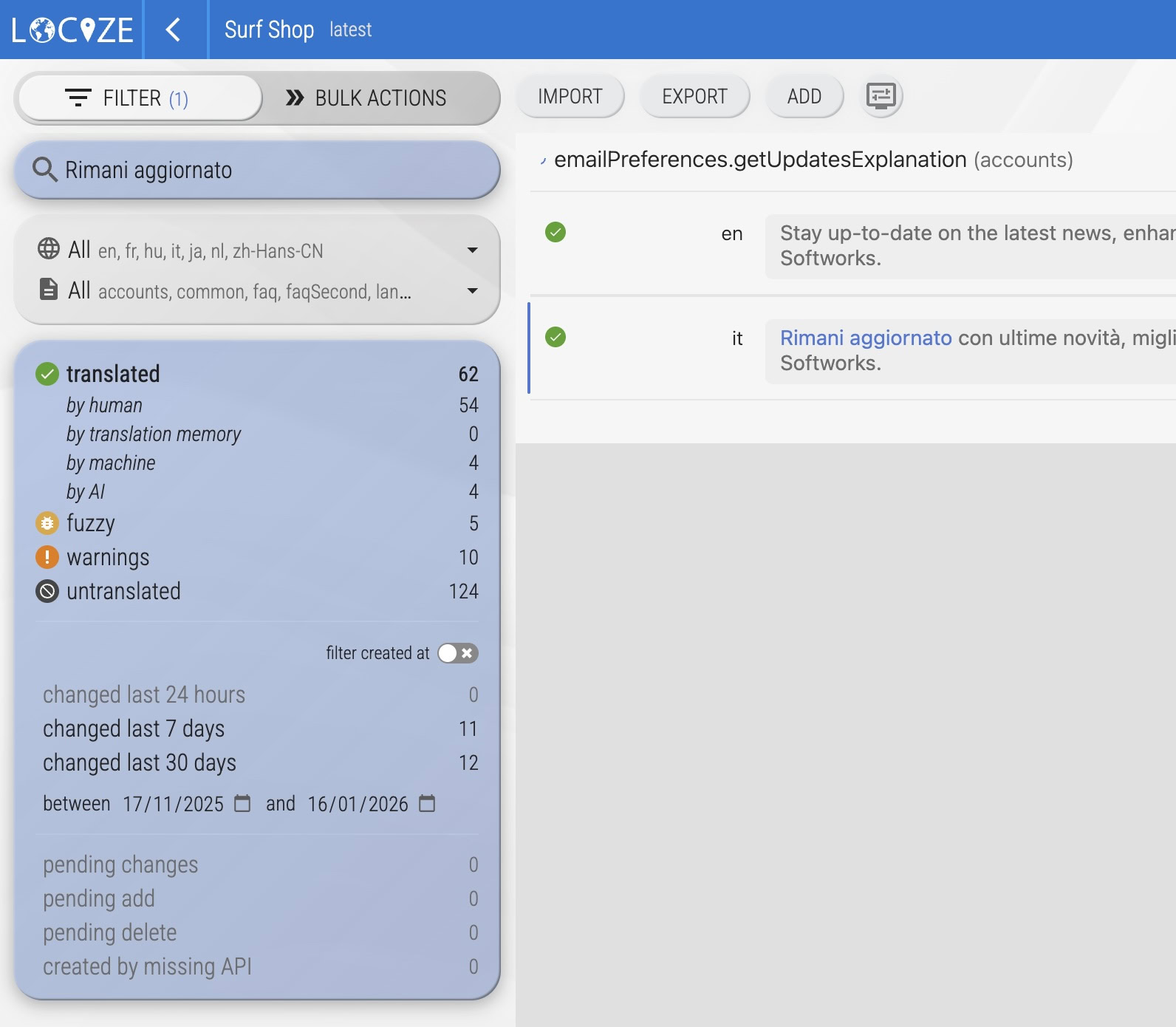Click the search magnifier icon
Viewport: 1176px width, 1027px height.
pos(45,170)
